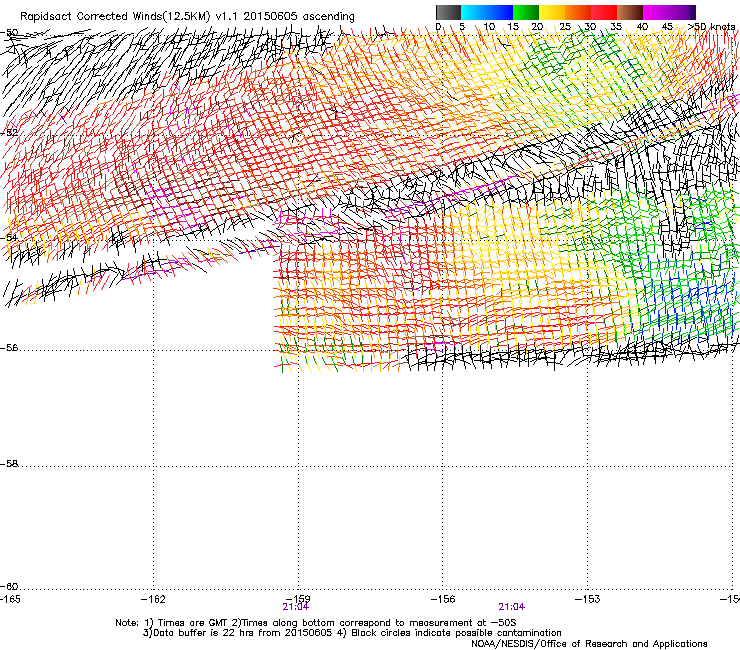Click the legend label '40'

tap(642, 27)
